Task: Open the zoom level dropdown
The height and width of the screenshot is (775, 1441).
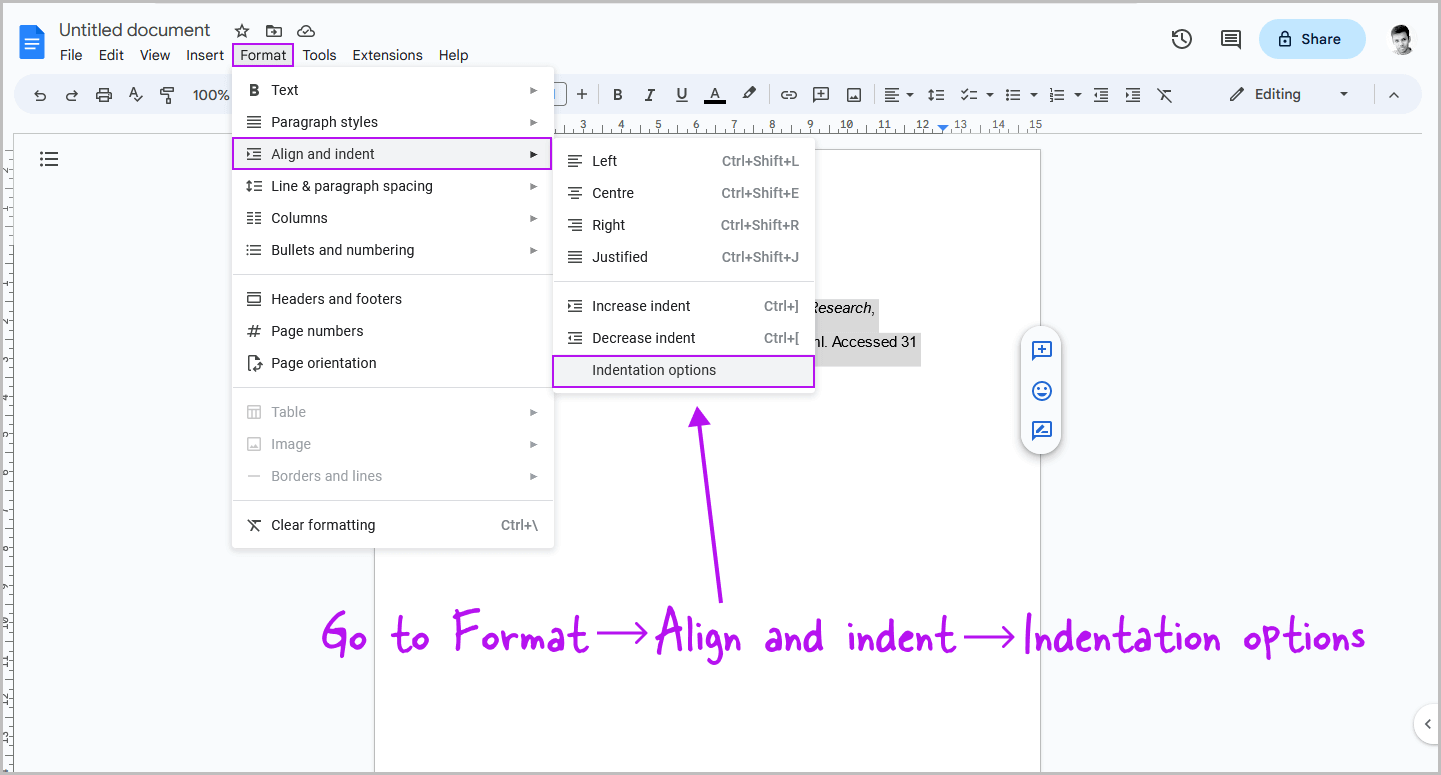Action: 212,94
